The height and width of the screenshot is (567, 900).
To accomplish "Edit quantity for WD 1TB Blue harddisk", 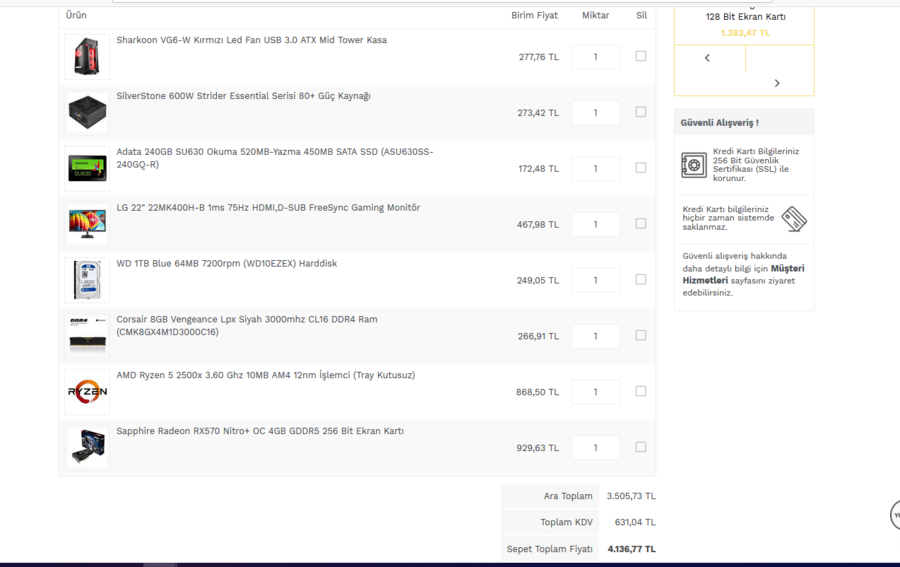I will pyautogui.click(x=595, y=280).
